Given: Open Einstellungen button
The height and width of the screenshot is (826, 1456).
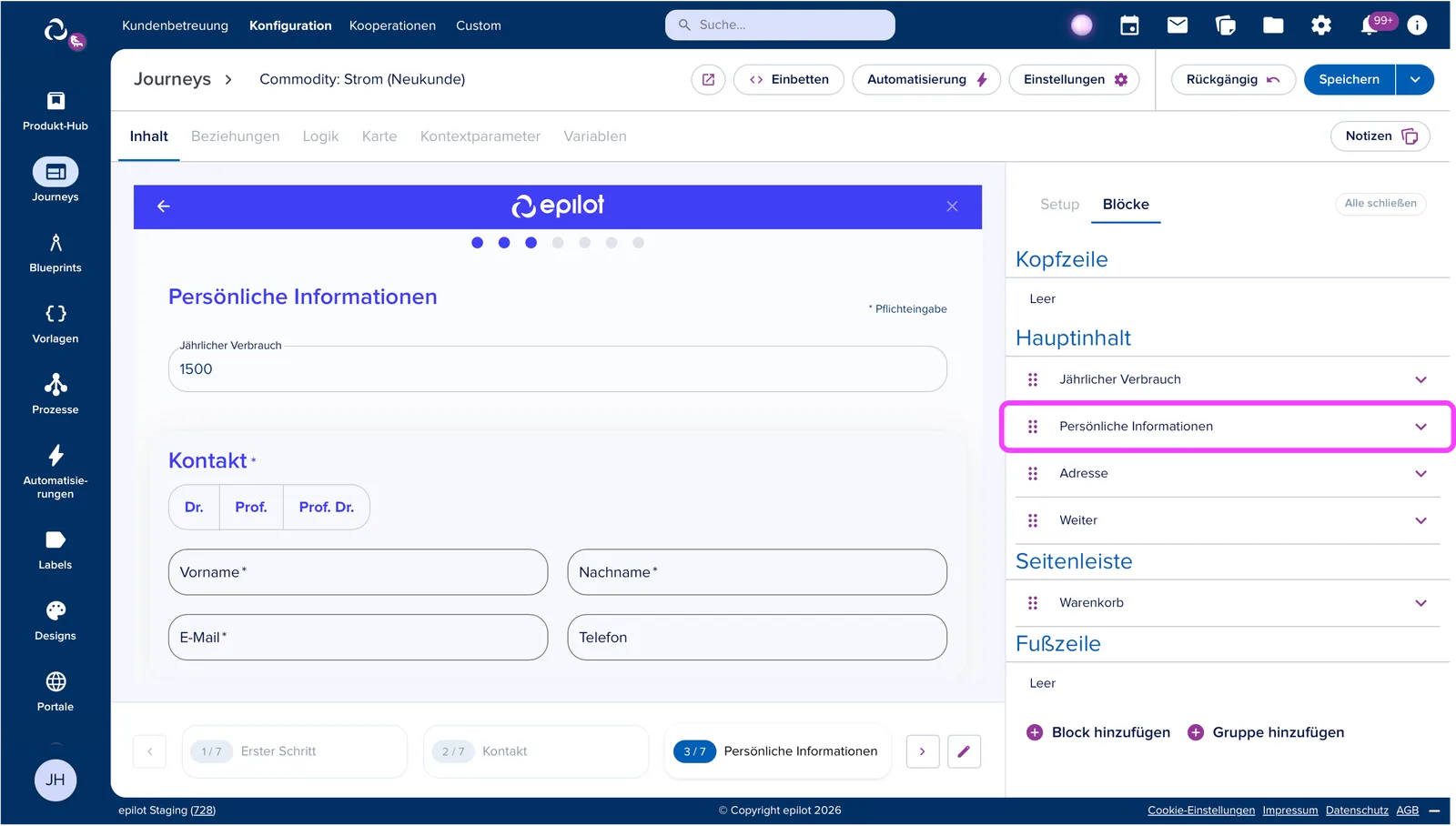Looking at the screenshot, I should [x=1075, y=80].
